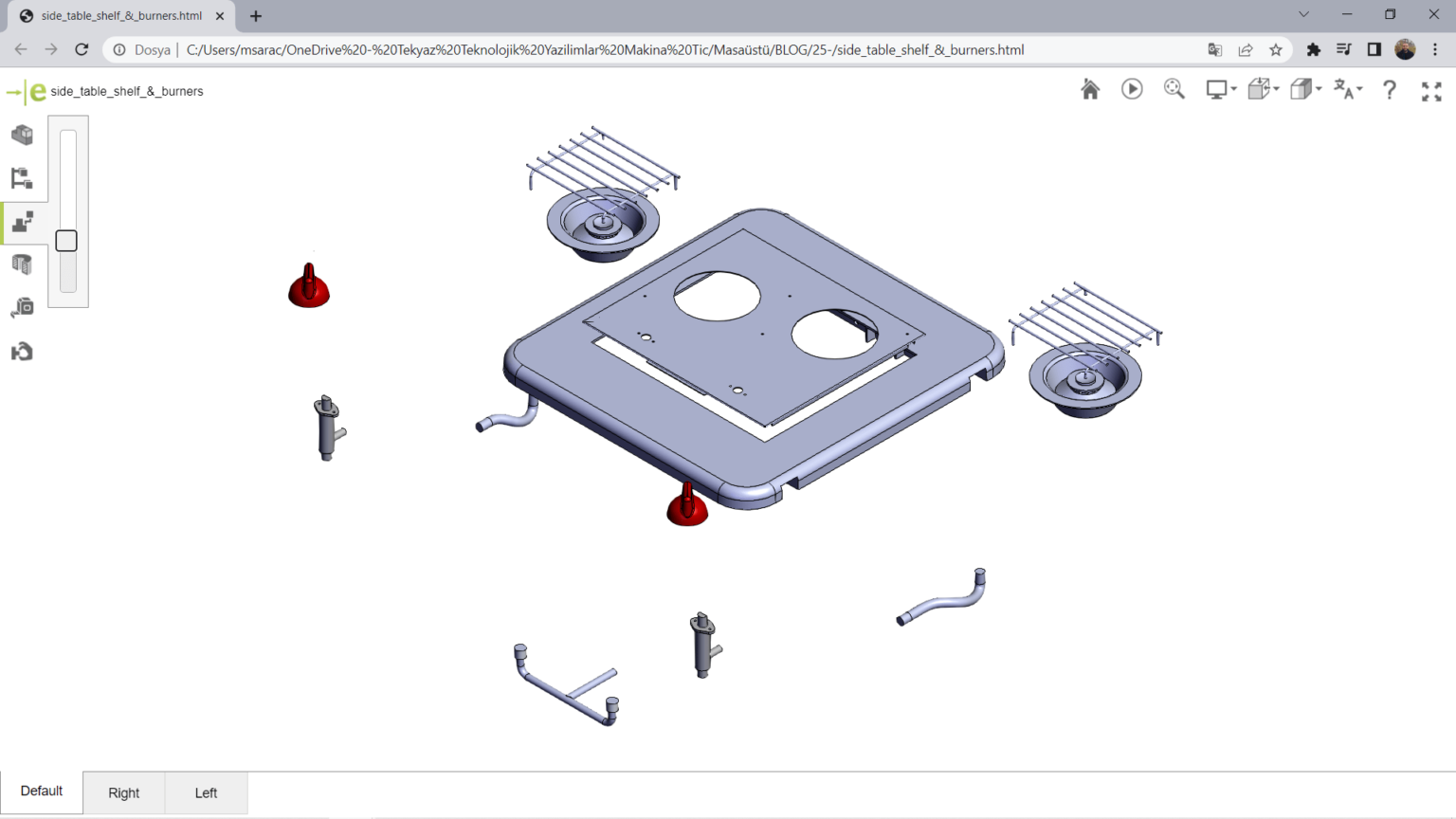1456x819 pixels.
Task: Expand the display settings monitor dropdown
Action: [1220, 89]
